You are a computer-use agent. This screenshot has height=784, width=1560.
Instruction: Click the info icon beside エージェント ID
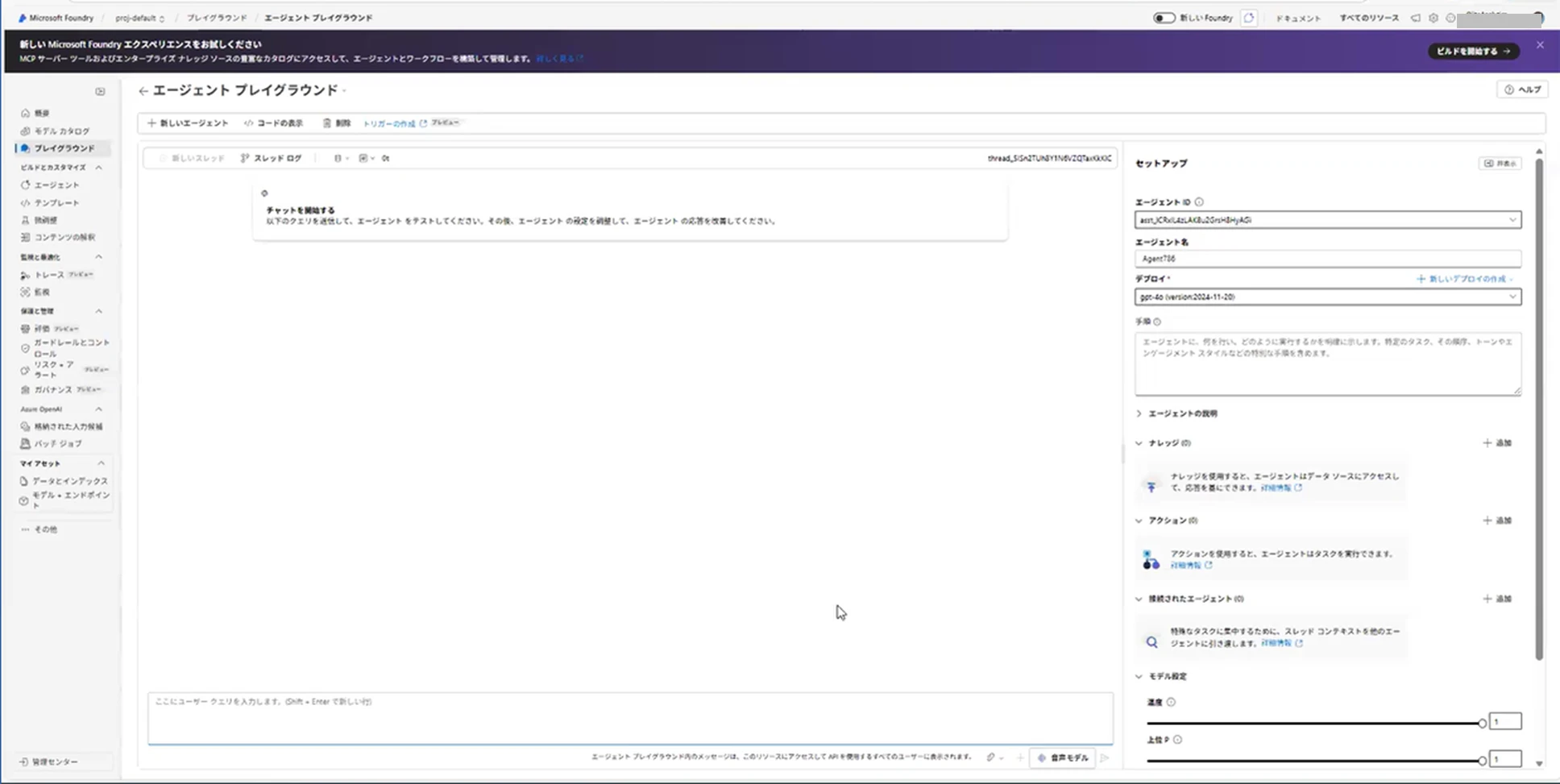click(1199, 202)
